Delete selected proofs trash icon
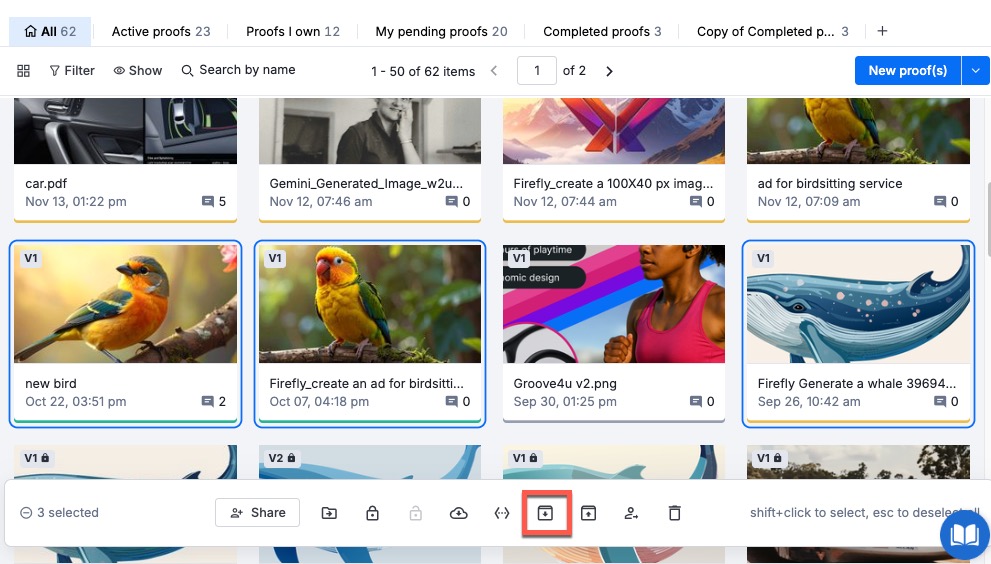The width and height of the screenshot is (991, 564). pyautogui.click(x=674, y=513)
